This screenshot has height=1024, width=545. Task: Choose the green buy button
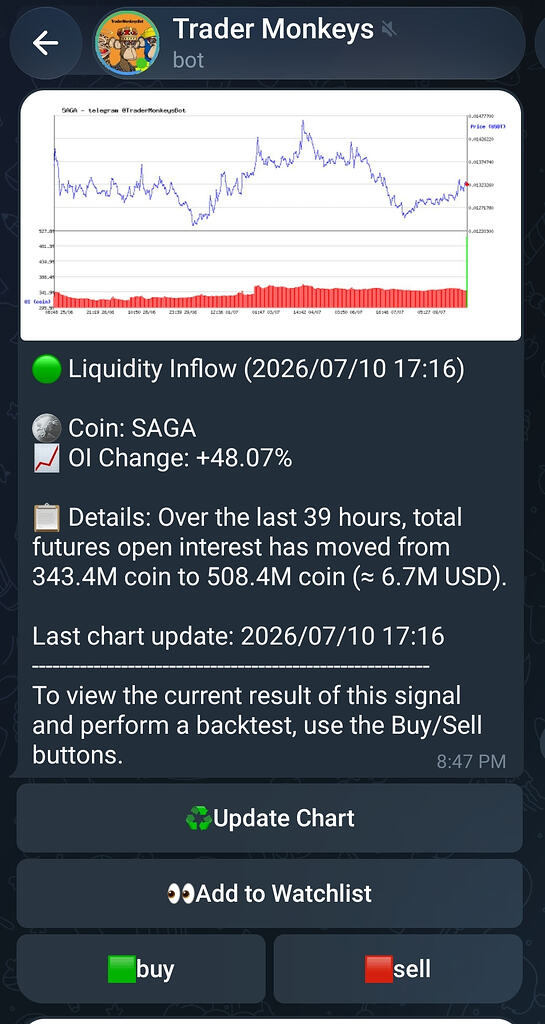(x=141, y=969)
